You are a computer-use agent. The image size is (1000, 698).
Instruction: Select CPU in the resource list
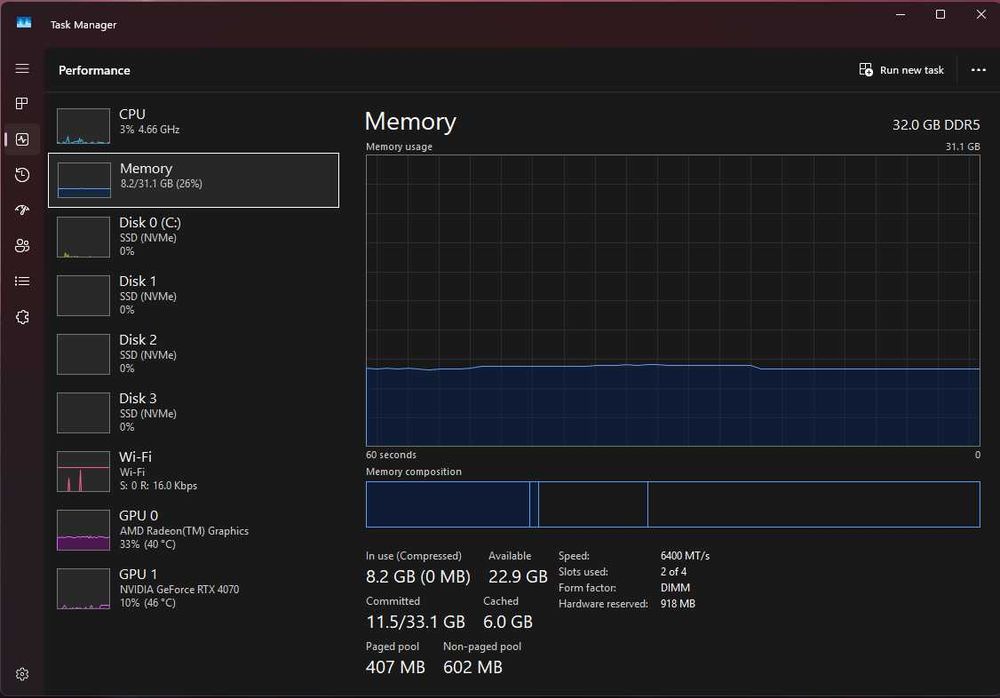pos(193,125)
